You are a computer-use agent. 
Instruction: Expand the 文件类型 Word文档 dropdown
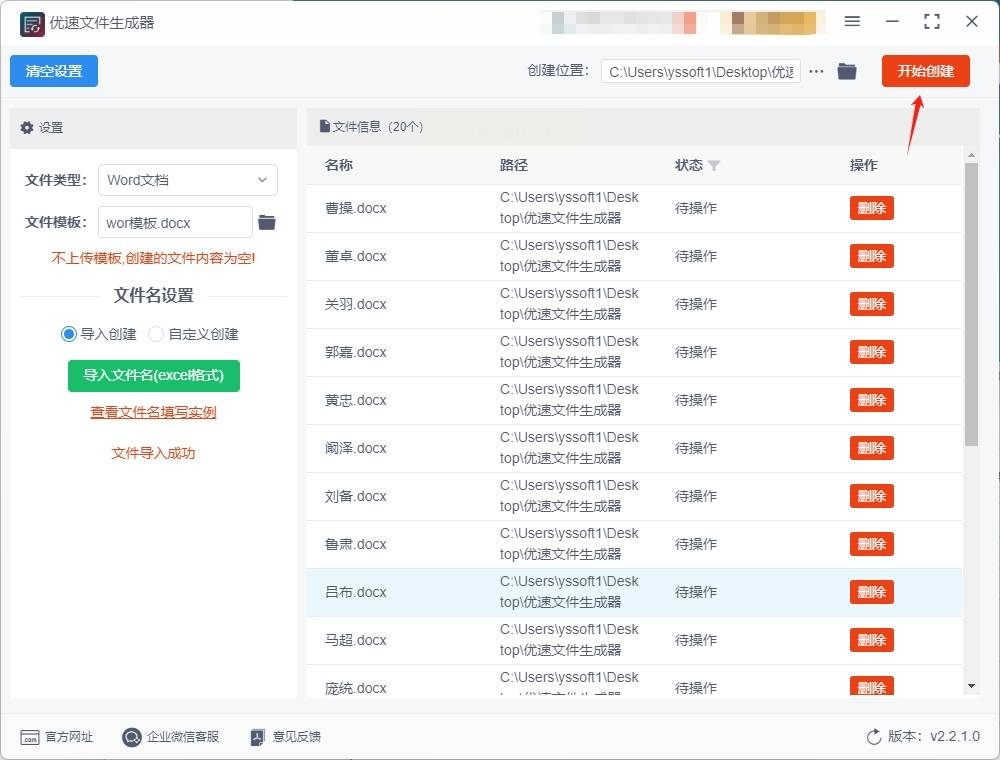188,180
